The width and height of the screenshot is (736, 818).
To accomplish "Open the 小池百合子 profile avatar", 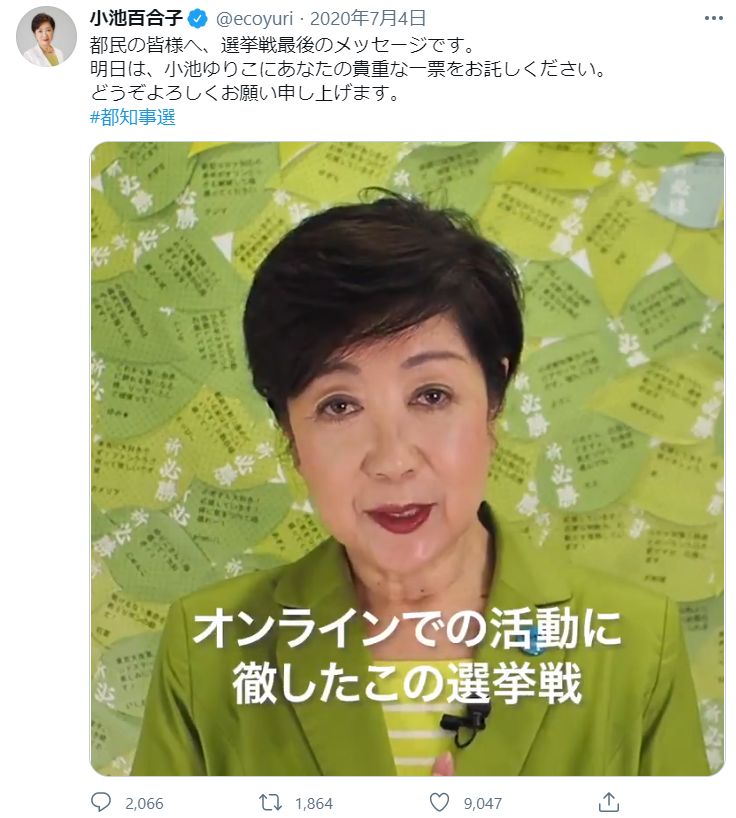I will coord(46,37).
